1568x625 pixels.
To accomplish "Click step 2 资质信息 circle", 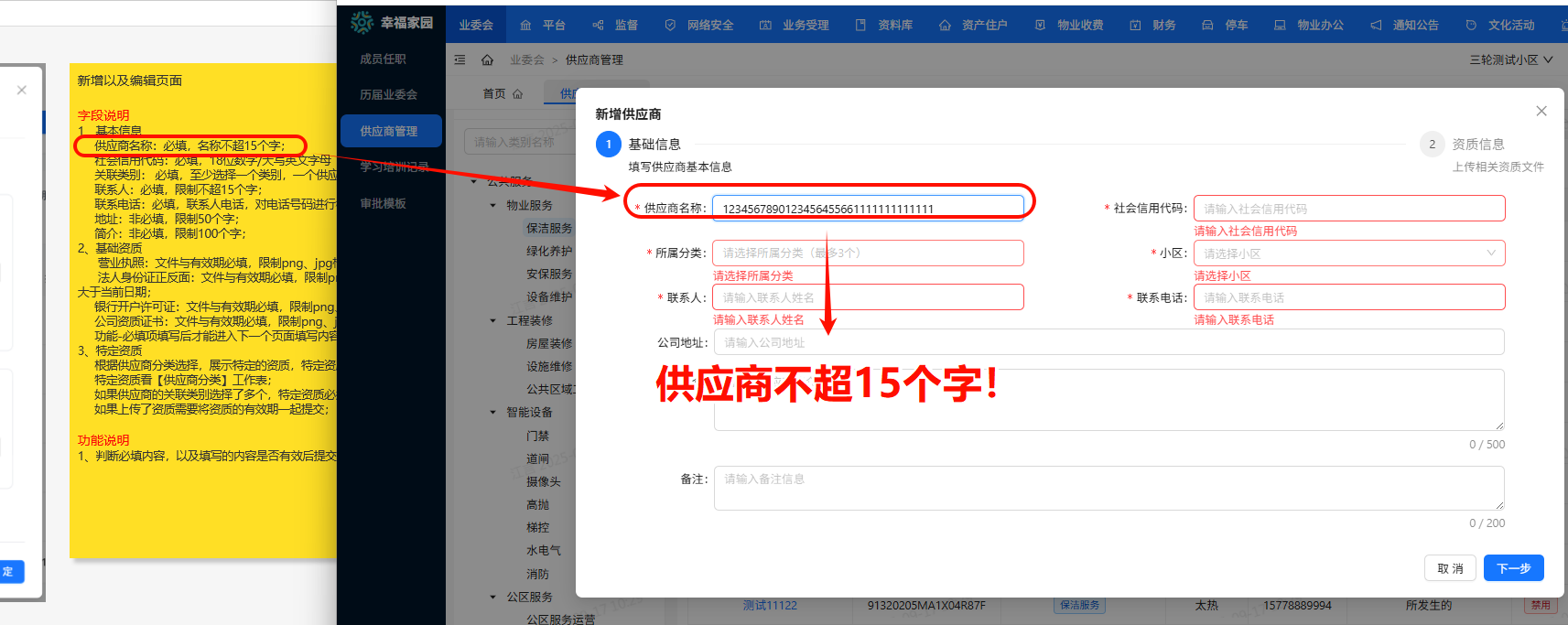I will pyautogui.click(x=1433, y=144).
